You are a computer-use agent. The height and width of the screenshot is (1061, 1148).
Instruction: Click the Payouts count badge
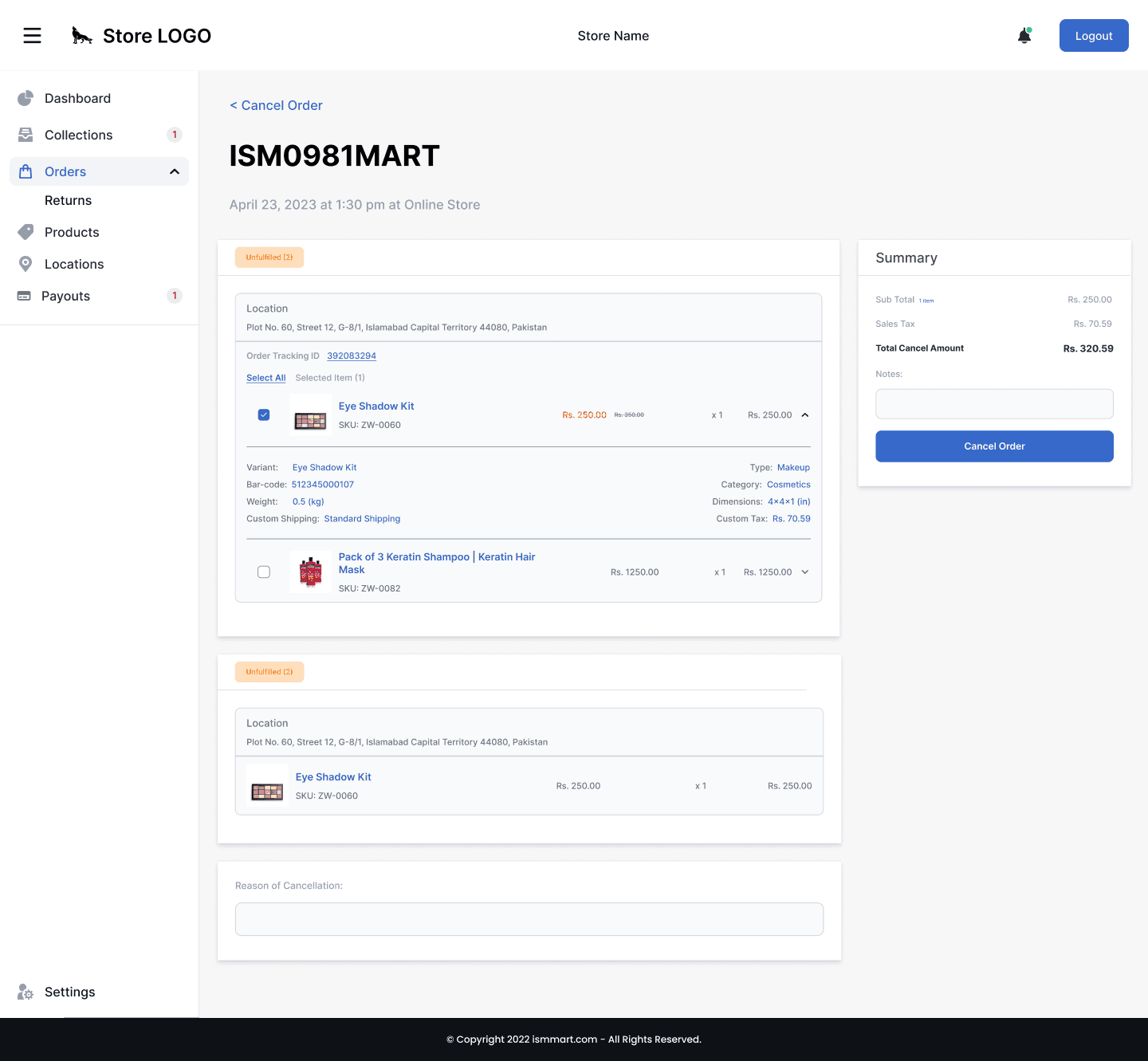(175, 296)
